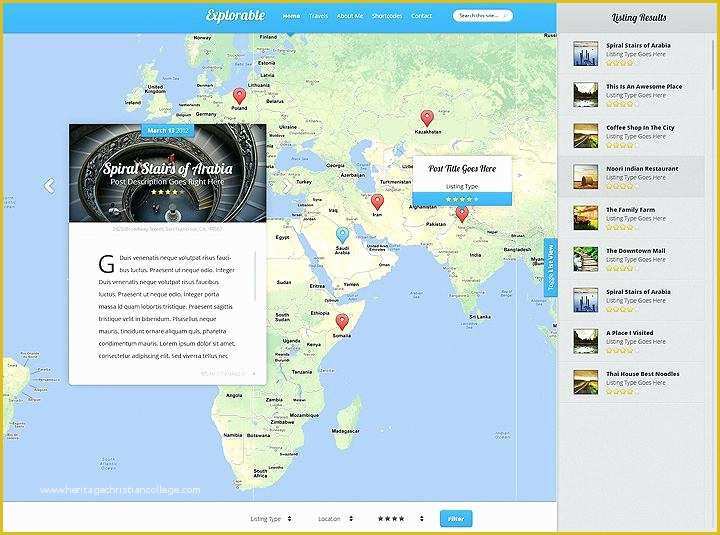The image size is (720, 535).
Task: Click the red pin over Somalia
Action: pos(342,322)
